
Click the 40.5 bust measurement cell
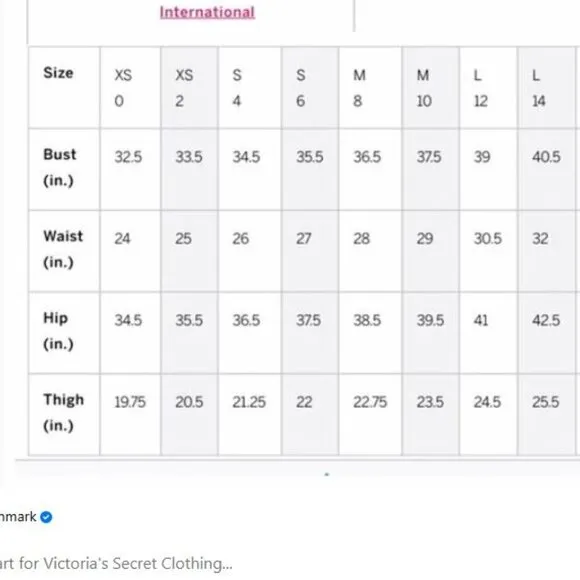tap(546, 169)
